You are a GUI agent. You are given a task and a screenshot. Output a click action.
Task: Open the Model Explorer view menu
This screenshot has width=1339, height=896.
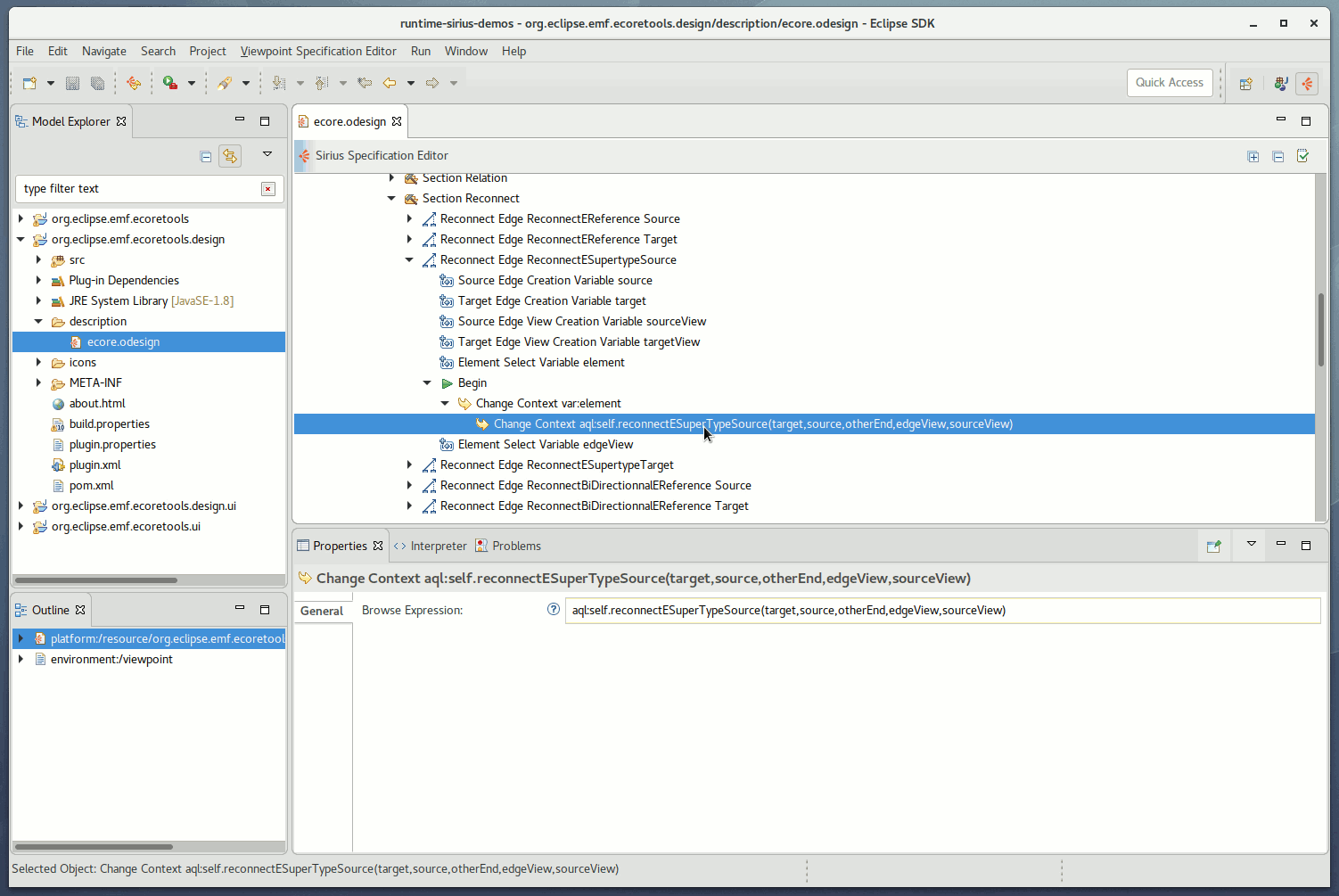click(x=267, y=154)
